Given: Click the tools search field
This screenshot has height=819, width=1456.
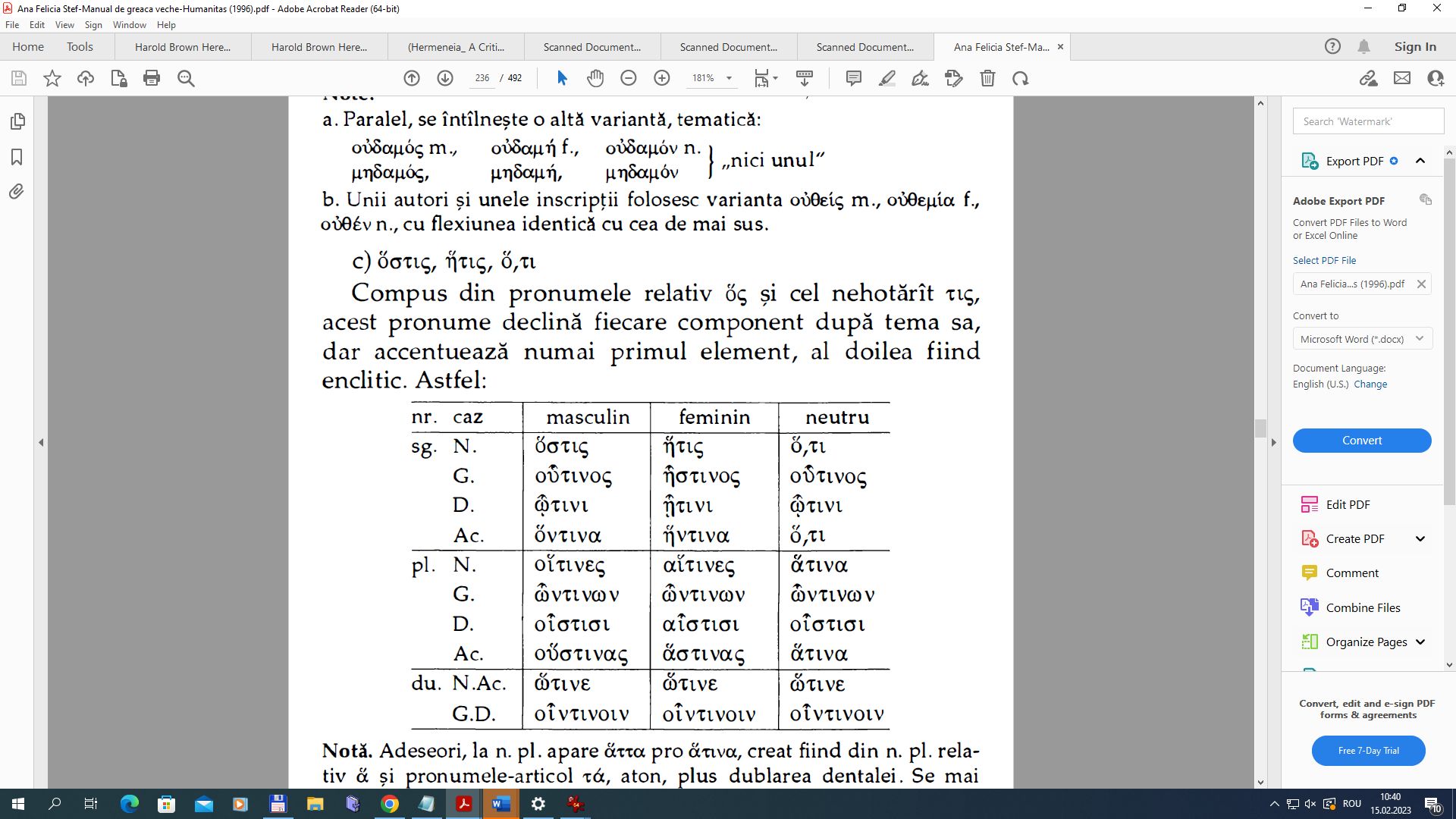Looking at the screenshot, I should (x=1368, y=121).
